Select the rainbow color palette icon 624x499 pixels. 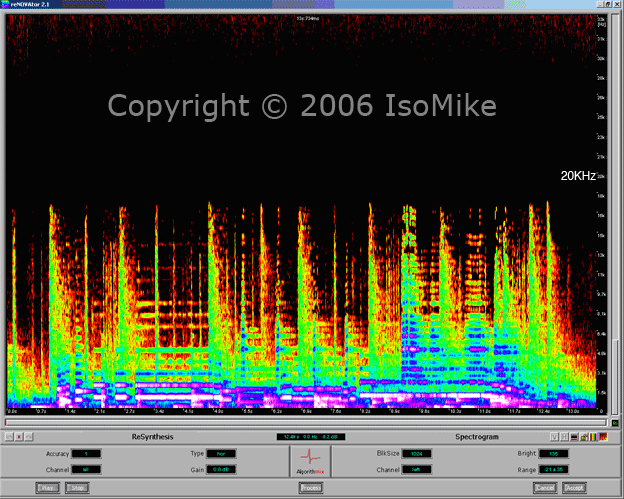[593, 437]
